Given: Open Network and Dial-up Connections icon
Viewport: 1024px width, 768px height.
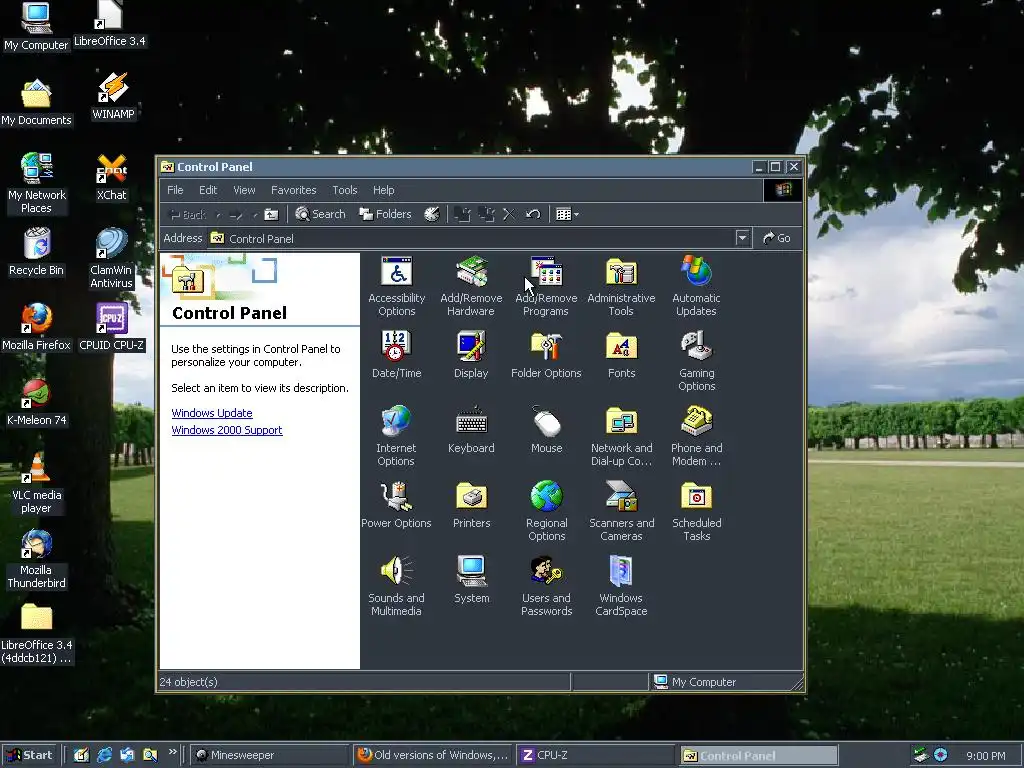Looking at the screenshot, I should pos(621,436).
